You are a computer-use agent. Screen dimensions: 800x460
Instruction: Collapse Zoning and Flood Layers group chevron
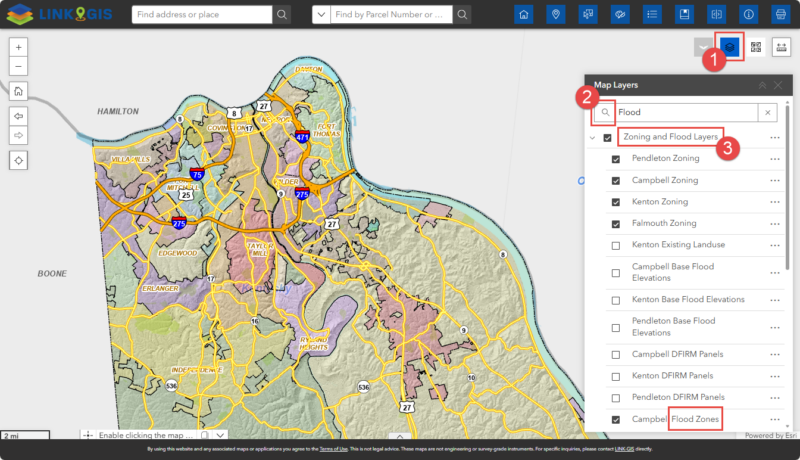(592, 138)
